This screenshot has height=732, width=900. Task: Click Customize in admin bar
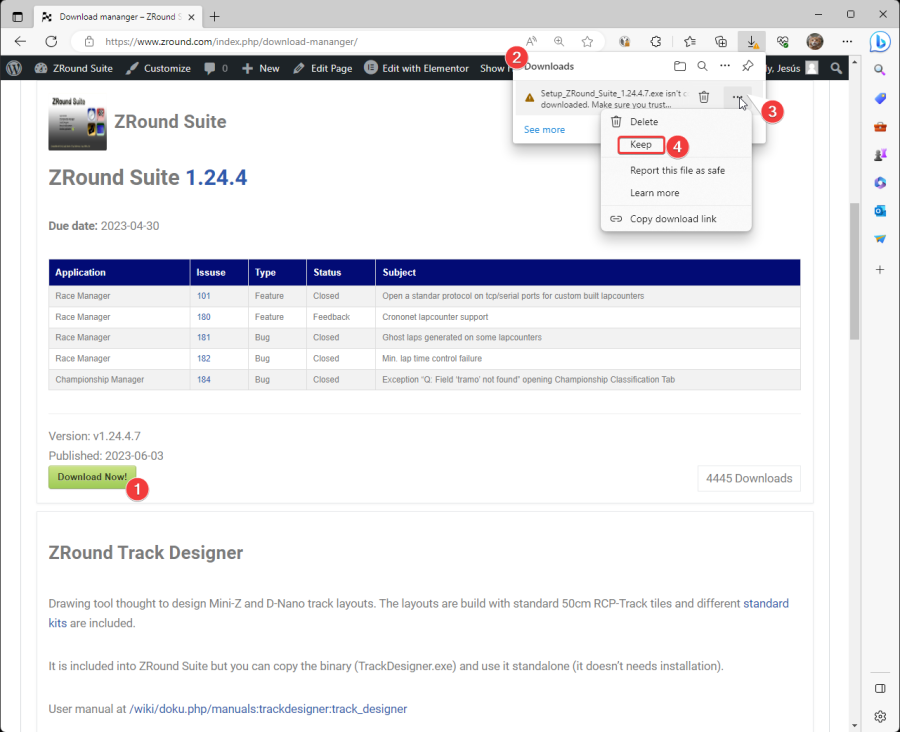point(158,68)
